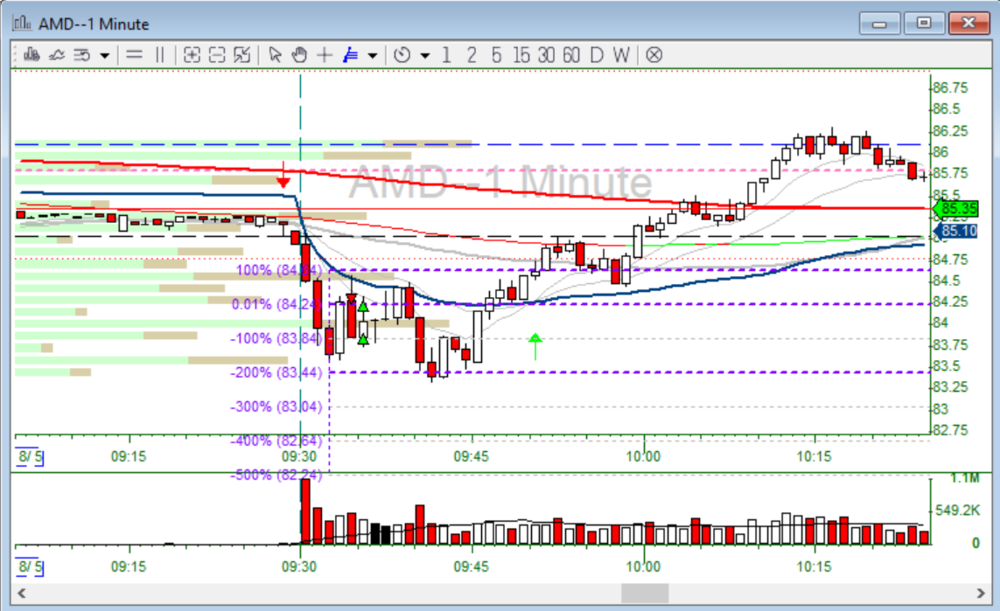Enable the crosshair cursor tool
1000x611 pixels.
coord(324,55)
